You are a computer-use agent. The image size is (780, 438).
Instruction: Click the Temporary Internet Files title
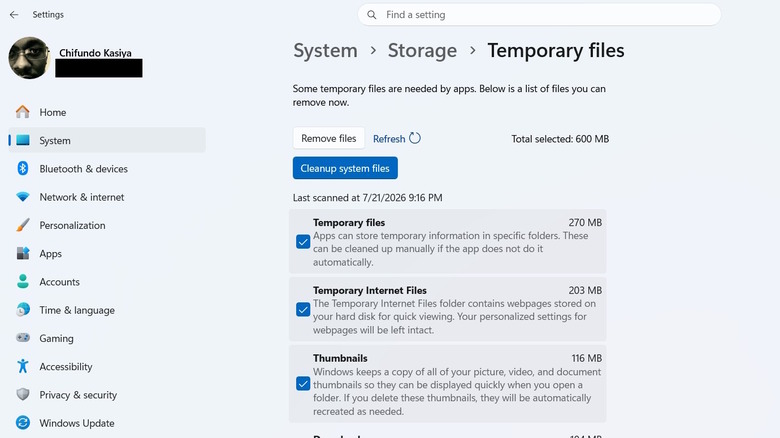(x=370, y=290)
